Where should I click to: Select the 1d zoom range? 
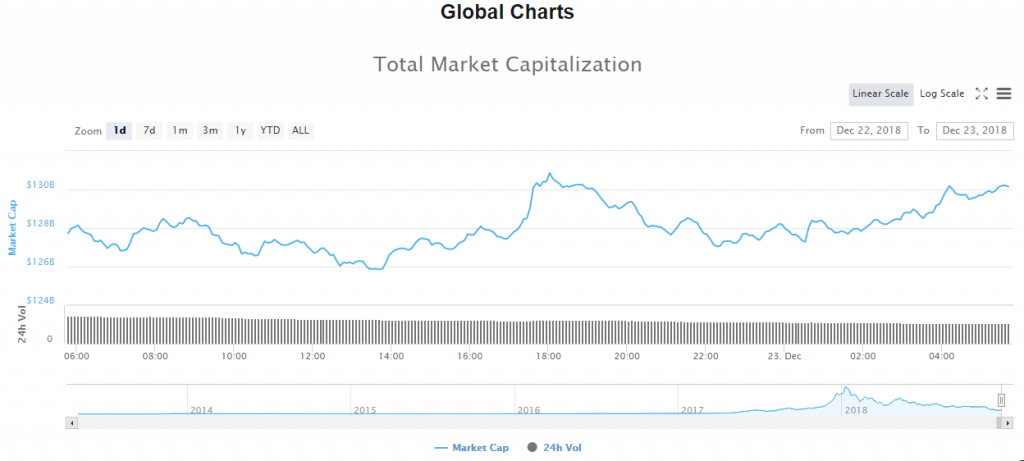pos(120,131)
